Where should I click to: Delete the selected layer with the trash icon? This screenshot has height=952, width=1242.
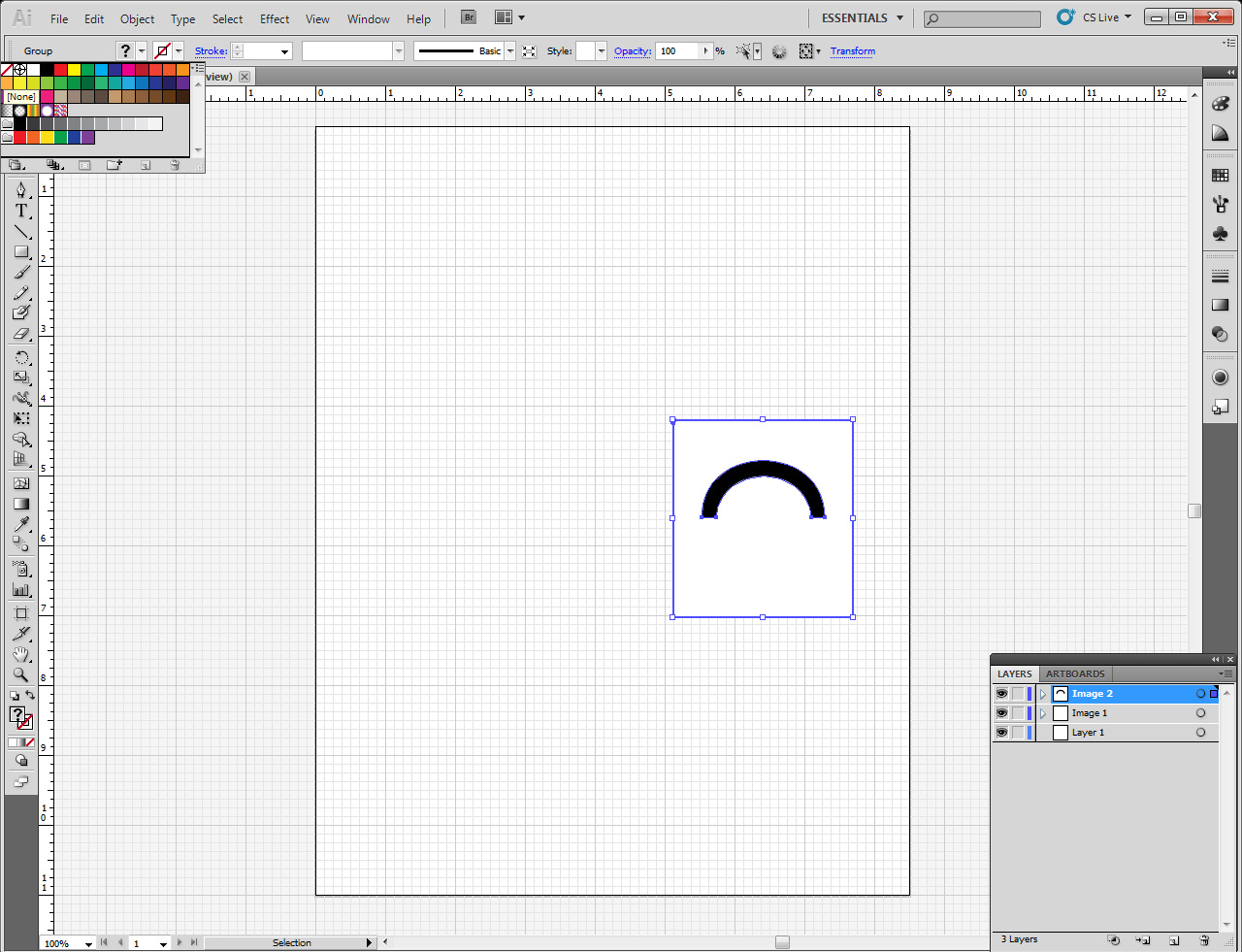pyautogui.click(x=1204, y=939)
